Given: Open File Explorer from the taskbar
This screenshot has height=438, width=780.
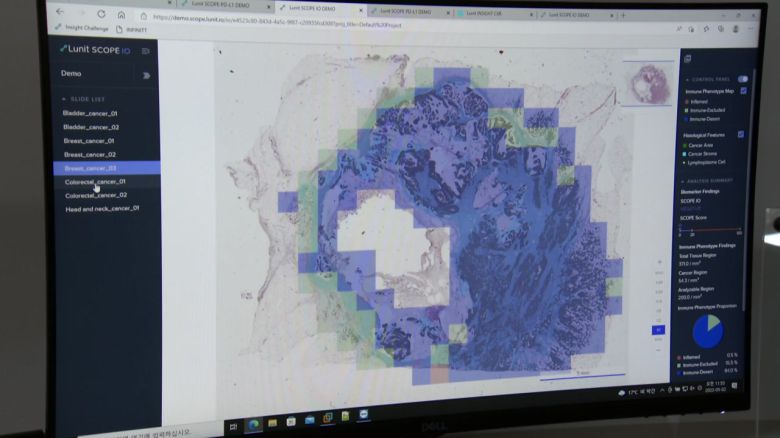Looking at the screenshot, I should pos(272,422).
